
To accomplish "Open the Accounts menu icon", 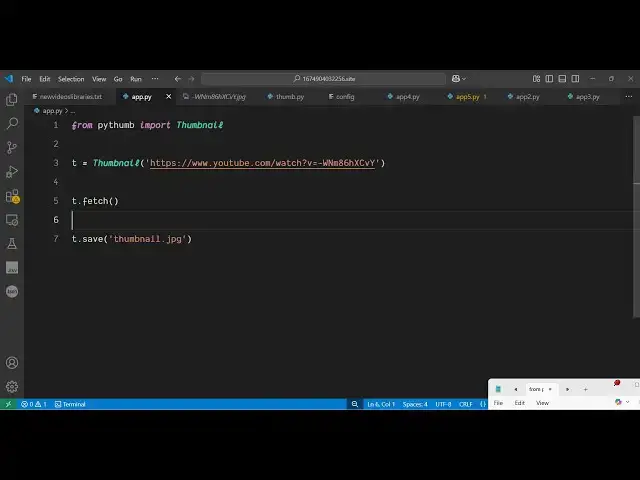I will click(12, 362).
